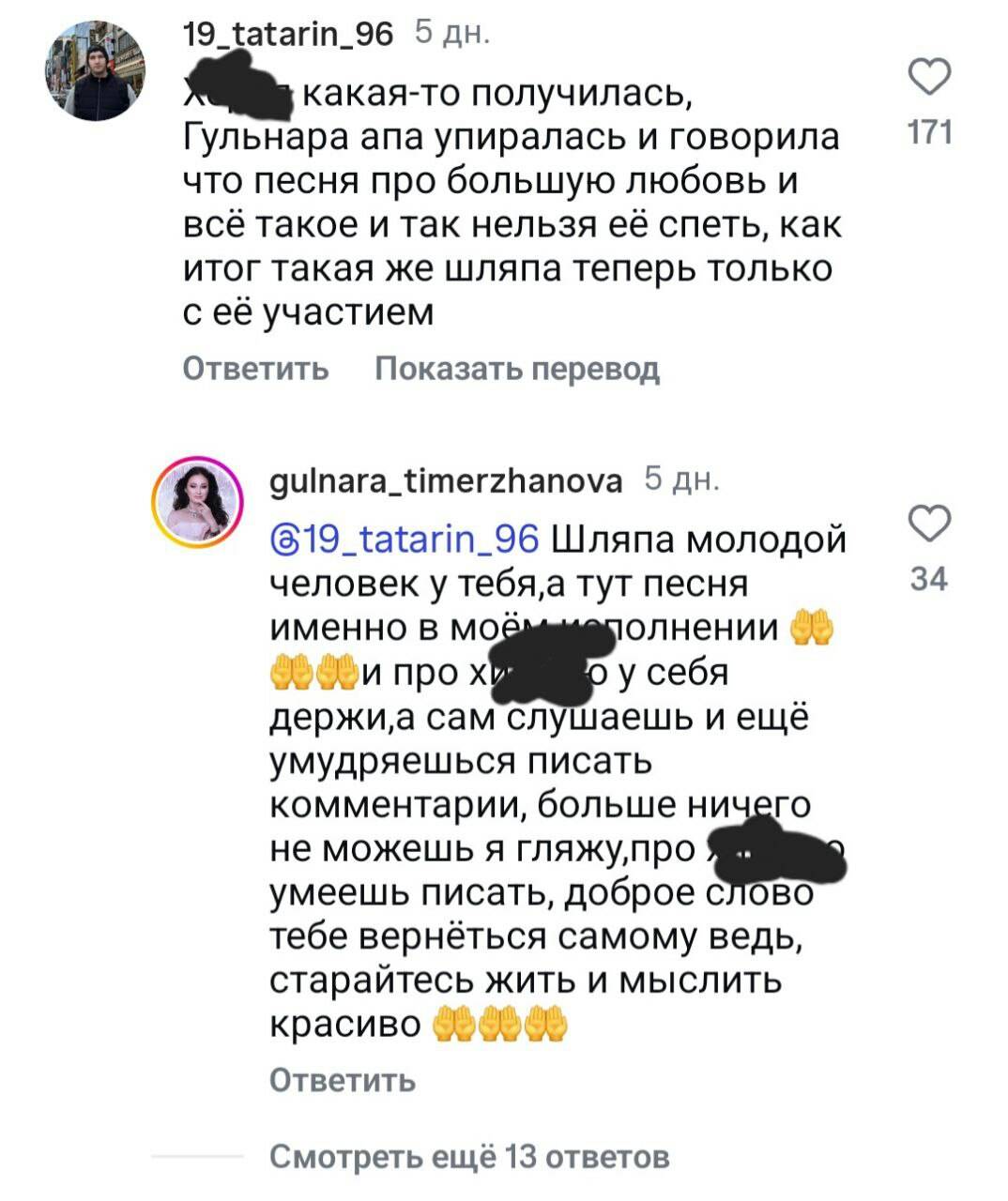Open the 19_tatarin_96 username above the first comment

point(290,35)
